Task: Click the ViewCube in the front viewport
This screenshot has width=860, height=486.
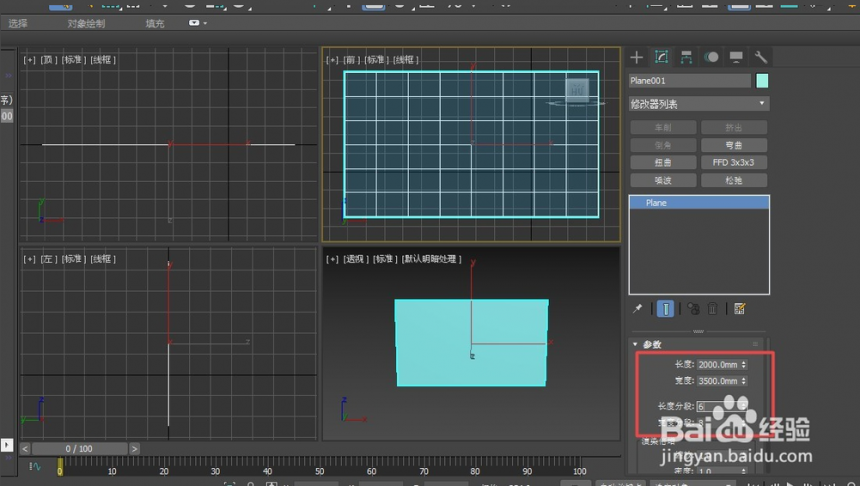Action: click(x=577, y=90)
